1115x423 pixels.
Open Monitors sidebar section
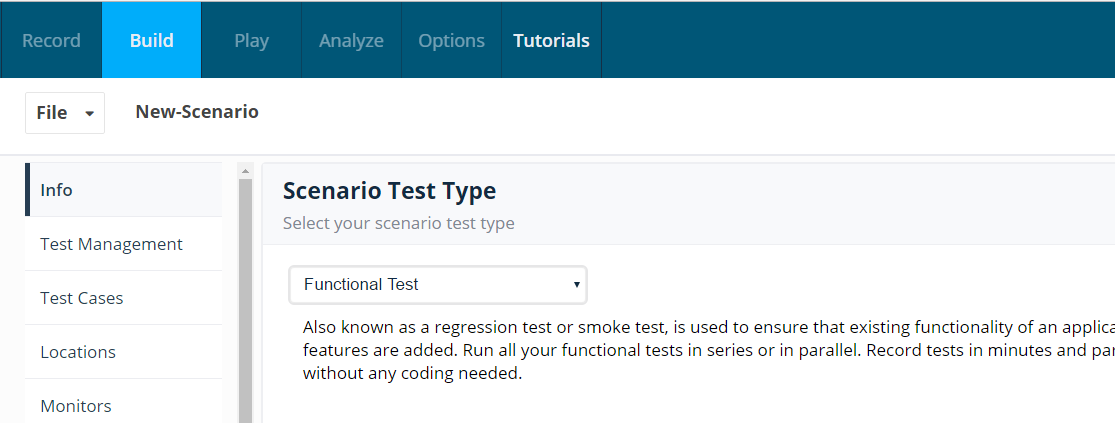pyautogui.click(x=124, y=402)
